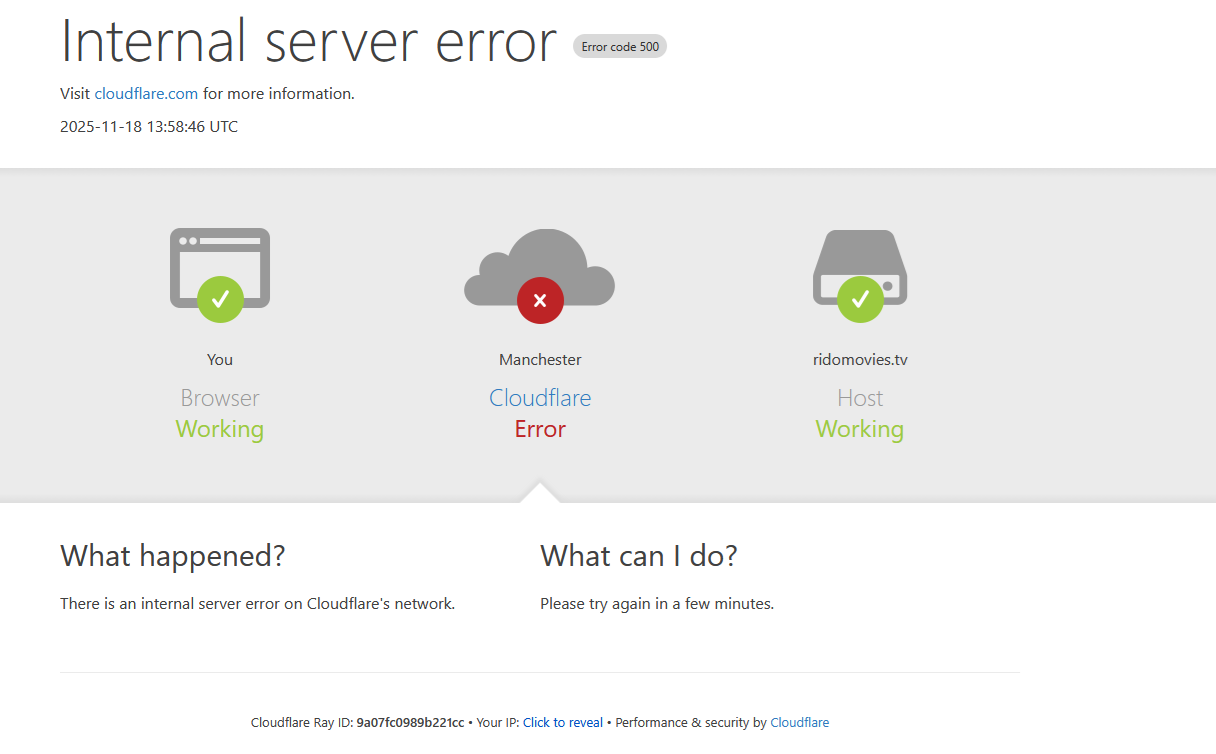Click the server host icon above ridomovies.tv

tap(860, 268)
